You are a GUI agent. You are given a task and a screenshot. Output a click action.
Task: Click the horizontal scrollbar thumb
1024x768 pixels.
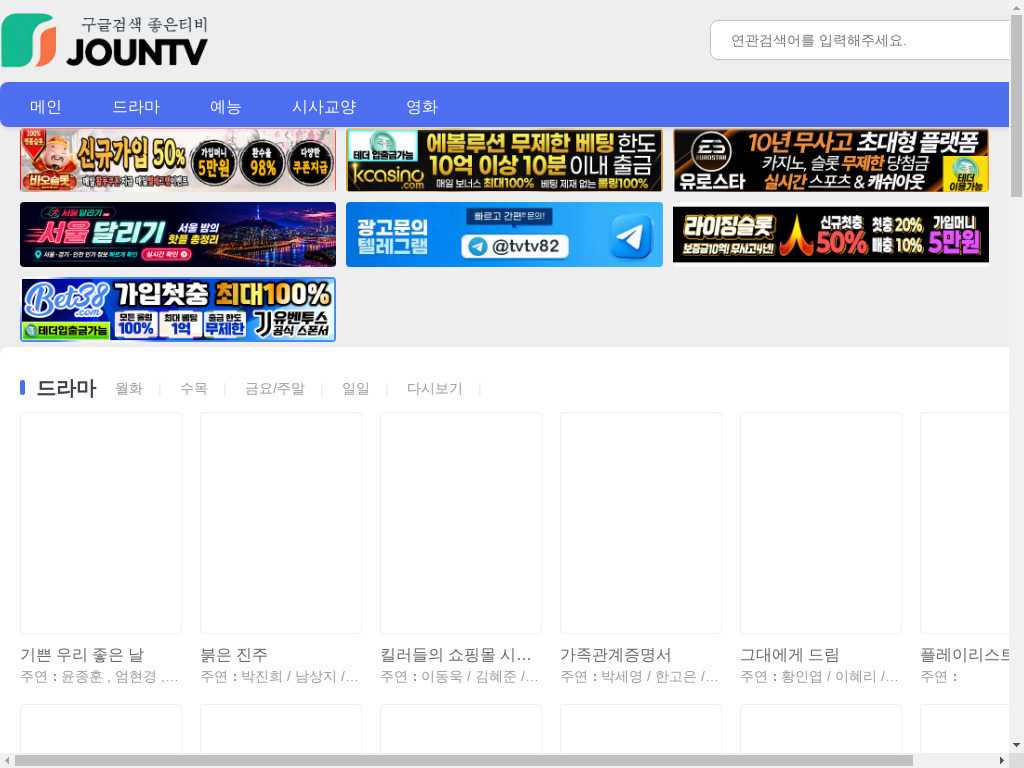(464, 761)
